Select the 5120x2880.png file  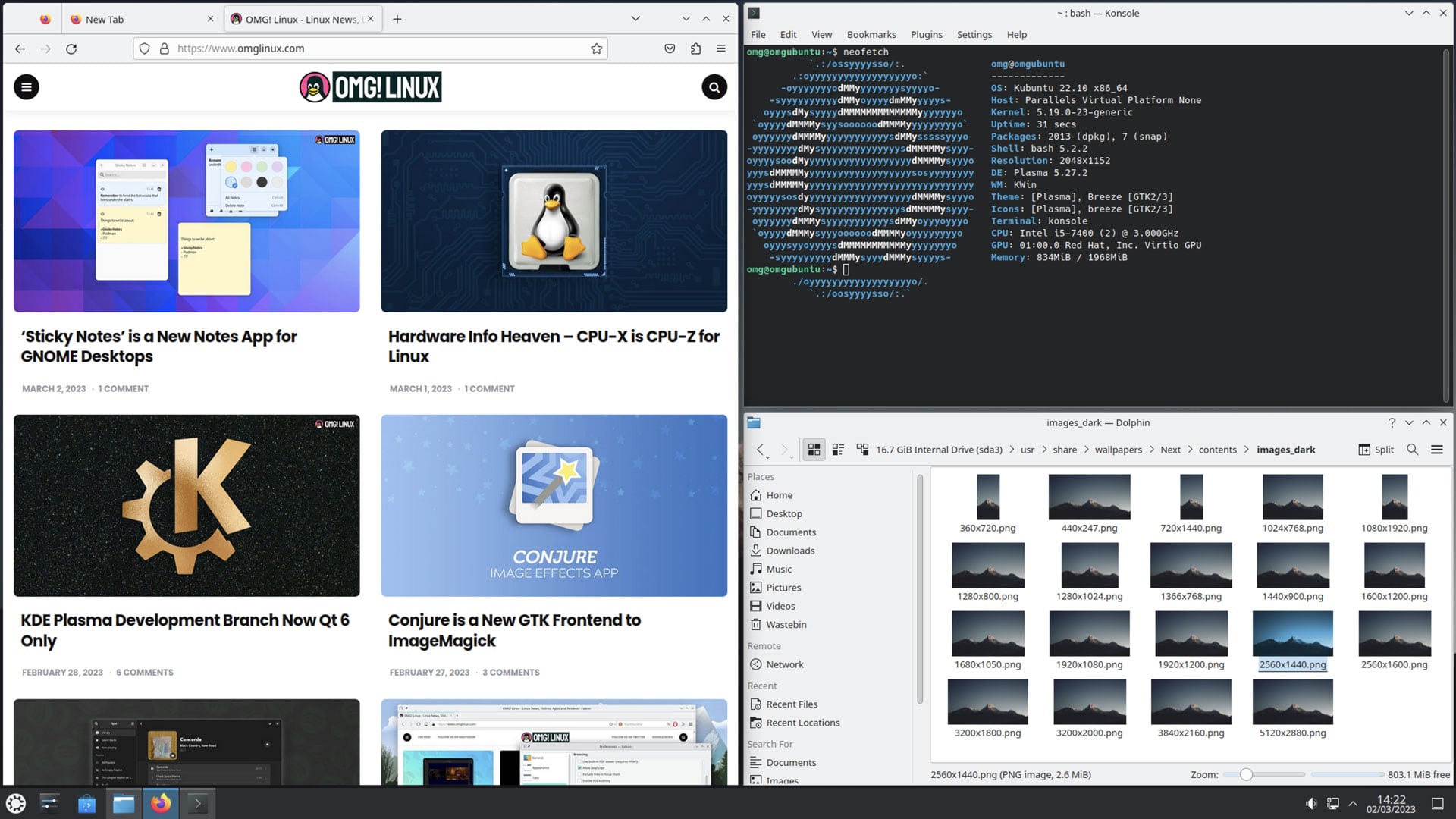tap(1292, 709)
